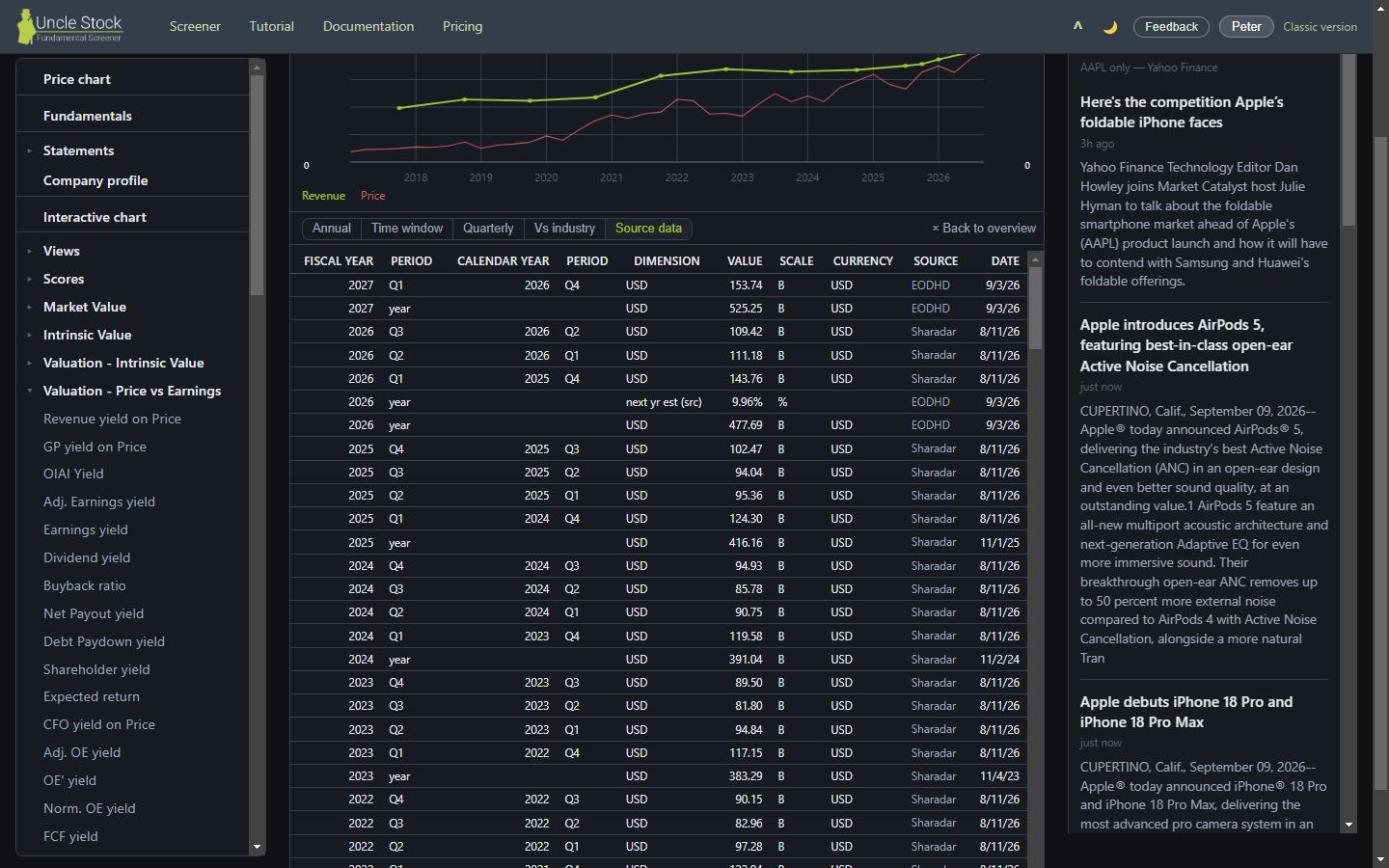Select Net Payout yield item
The width and height of the screenshot is (1389, 868).
[93, 614]
